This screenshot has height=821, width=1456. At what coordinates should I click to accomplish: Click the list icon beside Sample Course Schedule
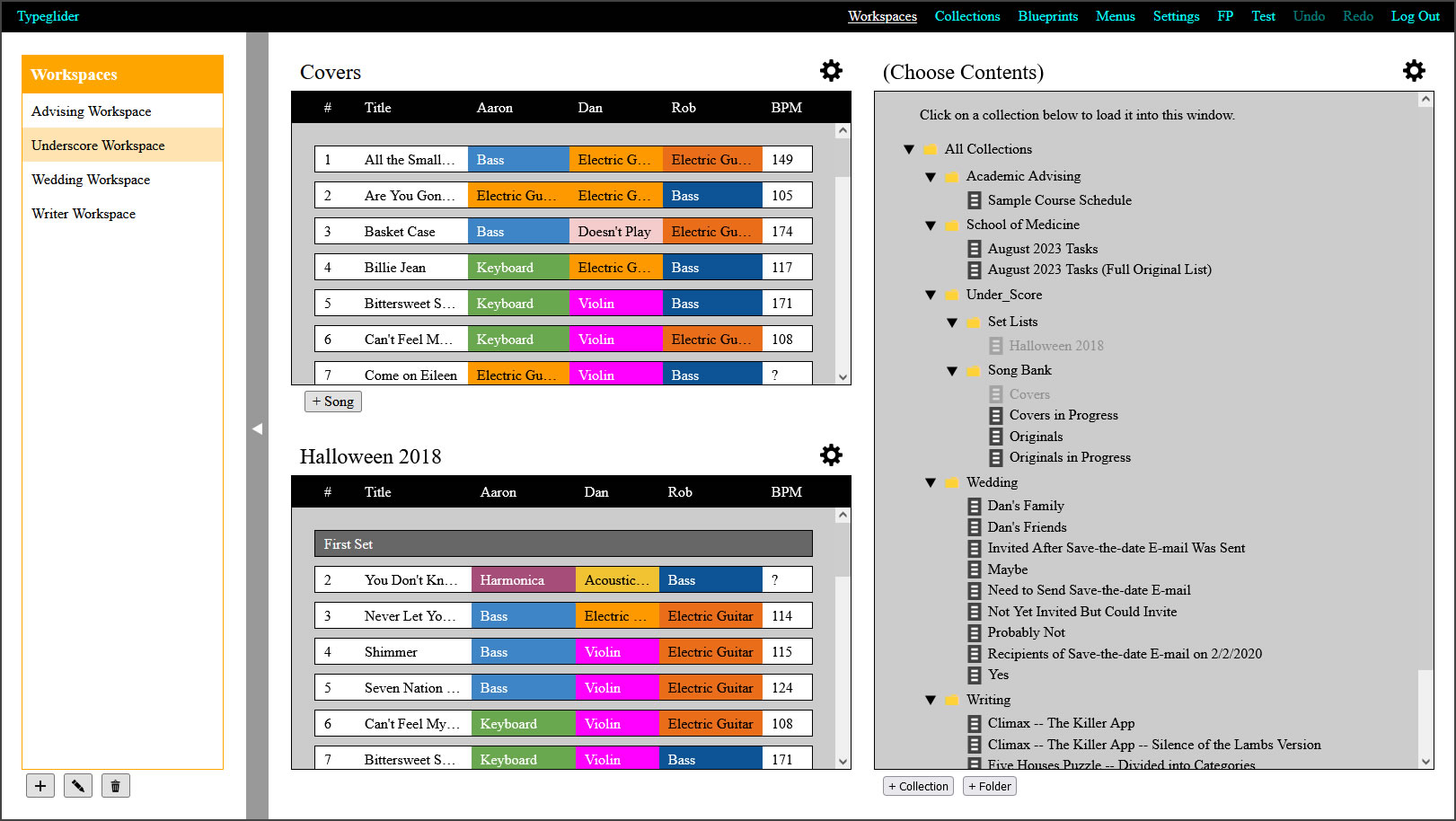(x=975, y=200)
